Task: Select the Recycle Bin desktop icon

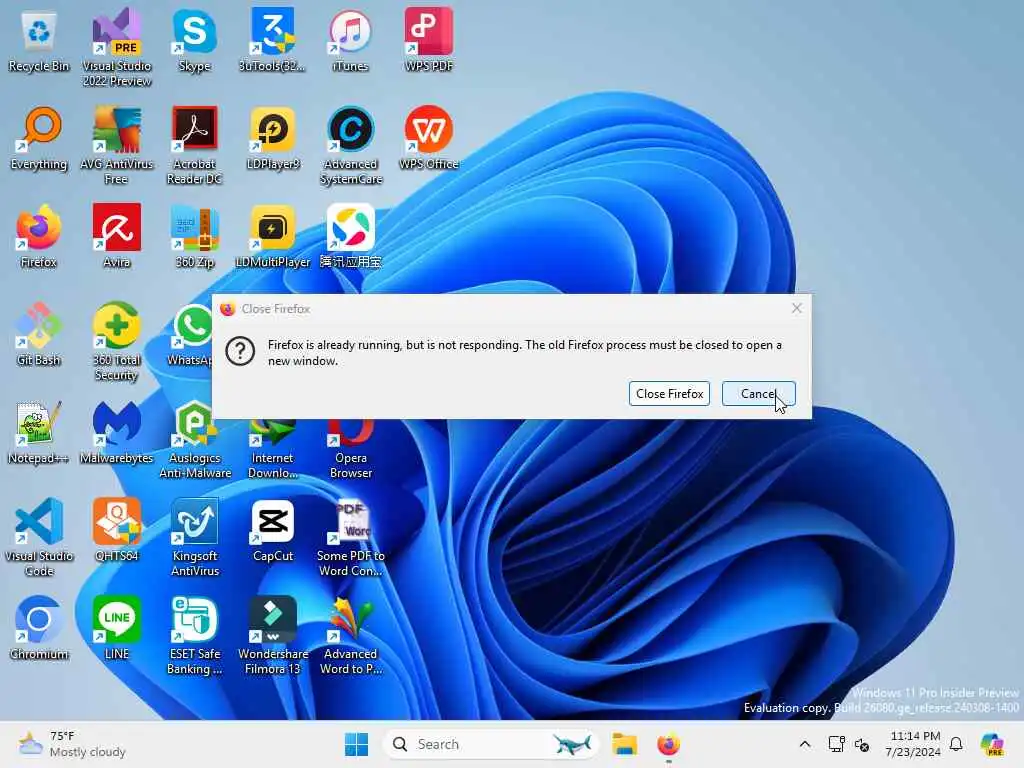Action: pos(39,42)
